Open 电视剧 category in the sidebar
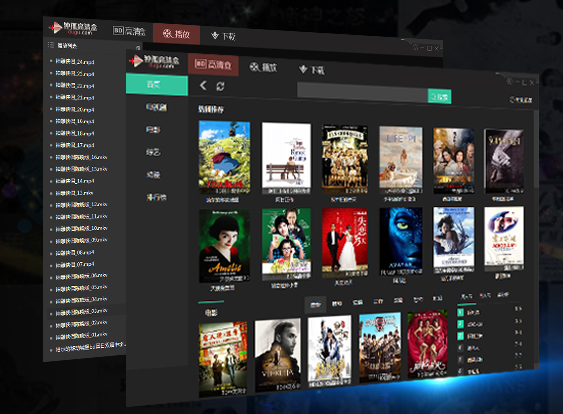The width and height of the screenshot is (563, 414). [x=156, y=107]
